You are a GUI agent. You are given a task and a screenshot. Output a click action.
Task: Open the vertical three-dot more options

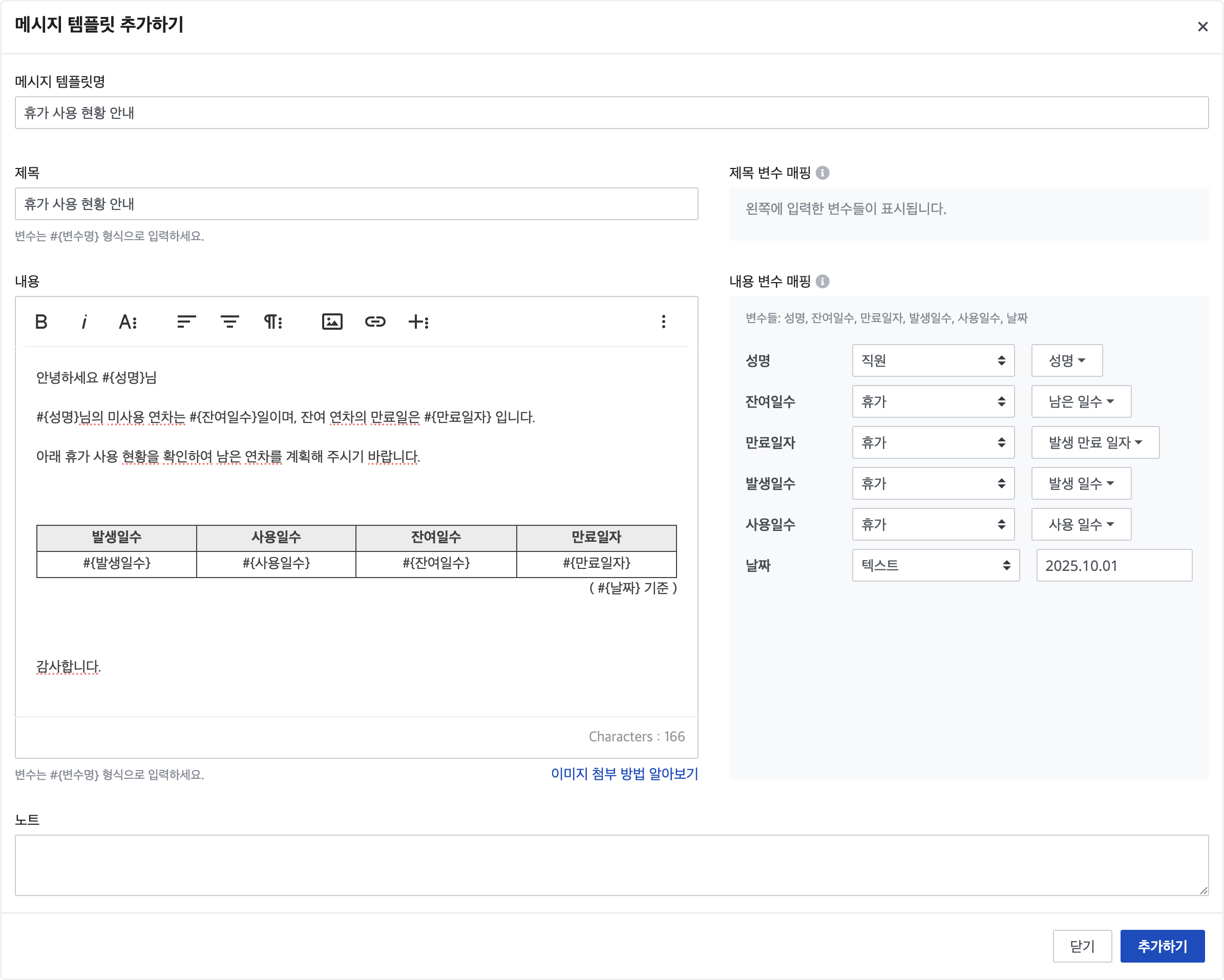tap(664, 322)
